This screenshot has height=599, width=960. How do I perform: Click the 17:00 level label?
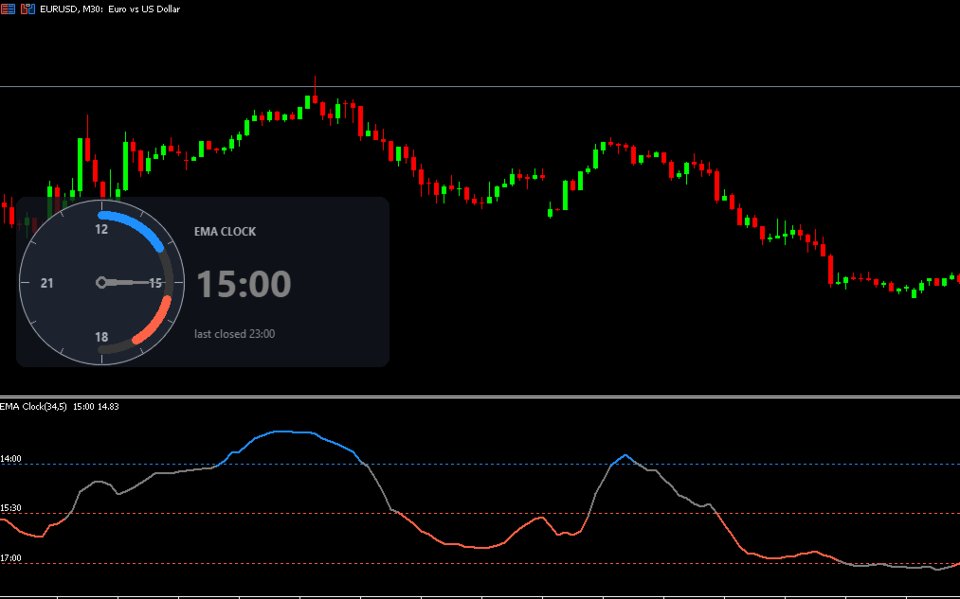(11, 558)
